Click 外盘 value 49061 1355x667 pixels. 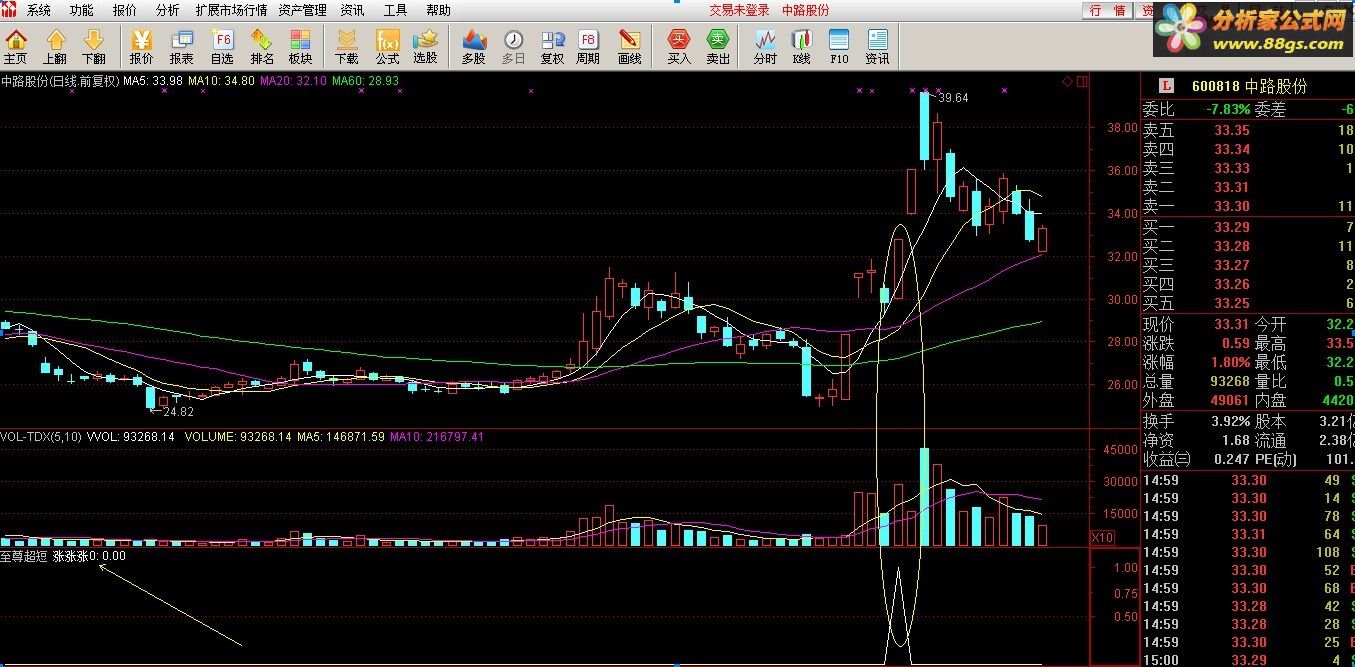point(1229,400)
